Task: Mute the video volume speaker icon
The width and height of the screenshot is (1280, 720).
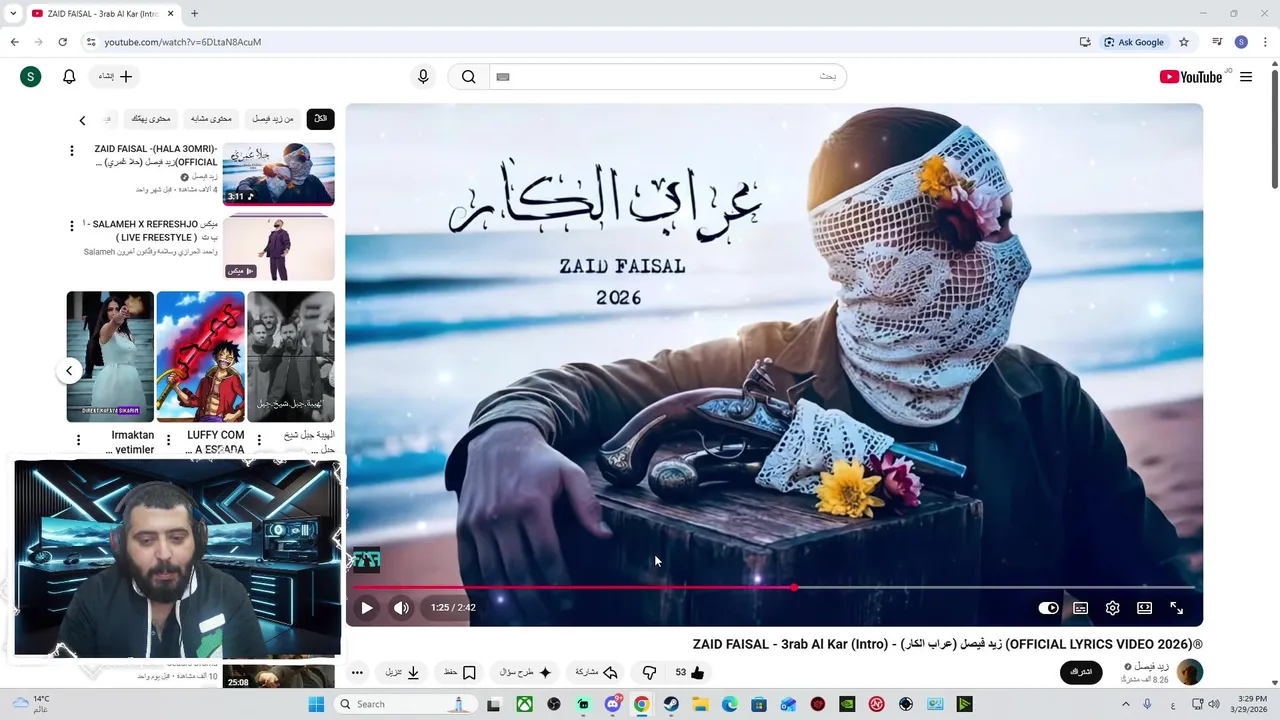Action: (401, 607)
